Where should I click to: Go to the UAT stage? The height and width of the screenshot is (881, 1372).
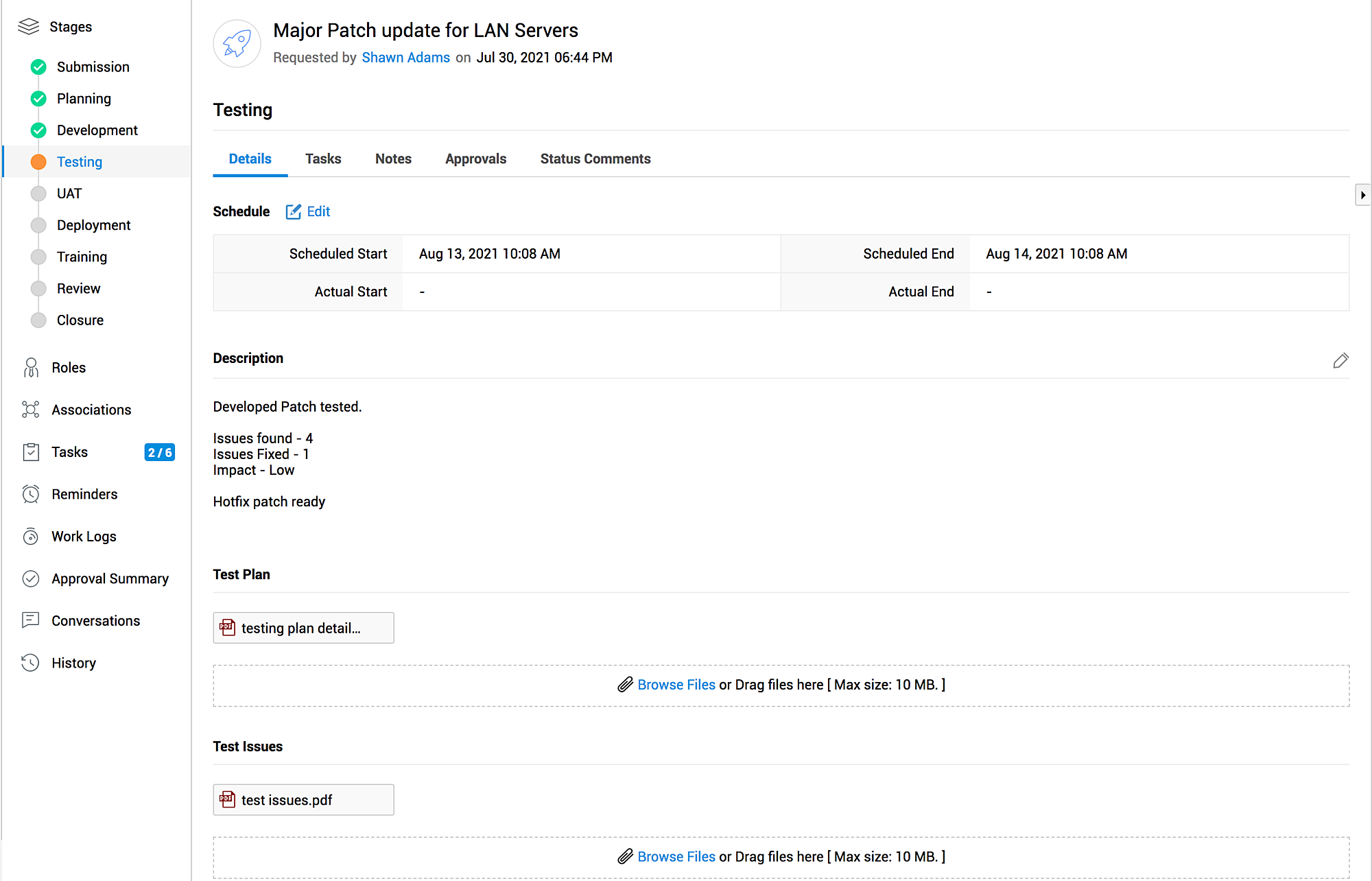click(x=69, y=193)
